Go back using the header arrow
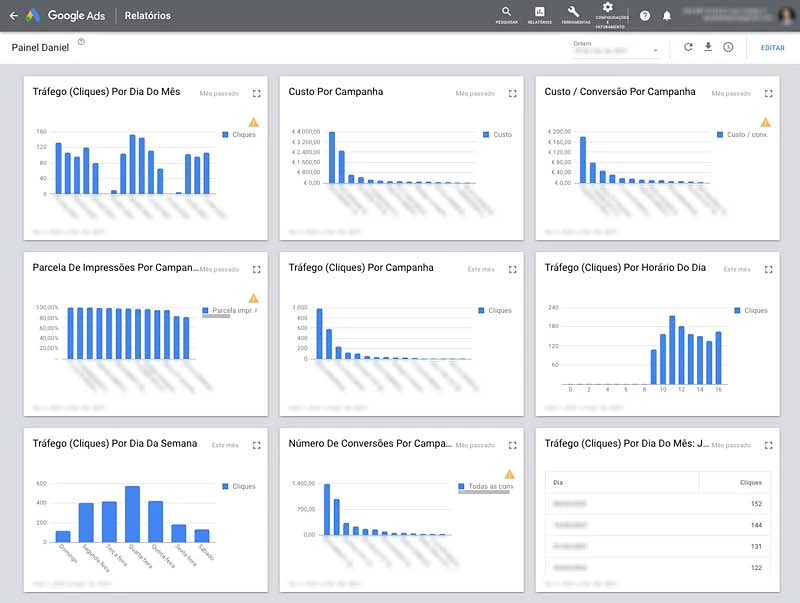Viewport: 800px width, 603px height. 14,16
